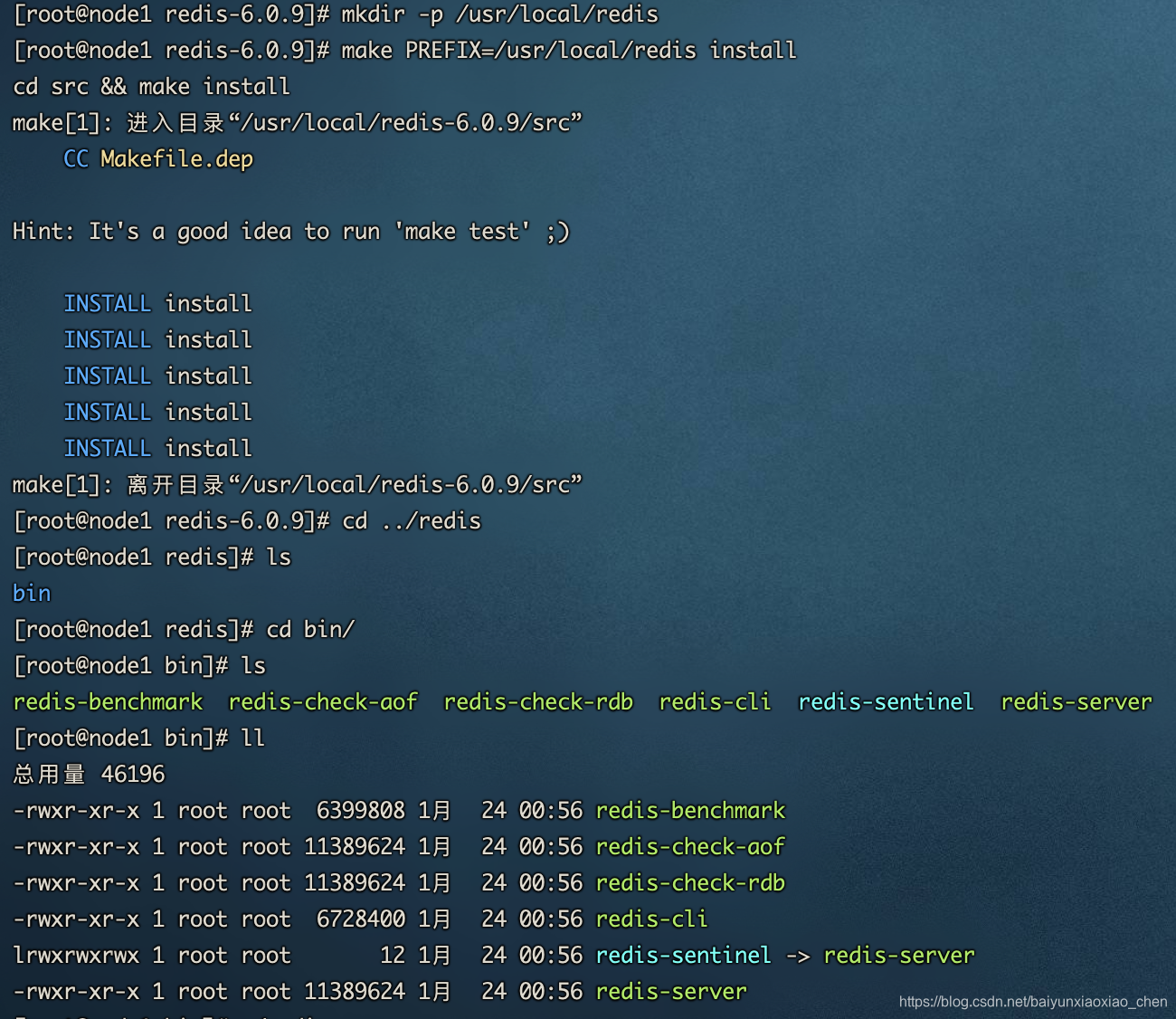
Task: Click the symlink target 'redis-server' after arrow
Action: click(x=899, y=956)
